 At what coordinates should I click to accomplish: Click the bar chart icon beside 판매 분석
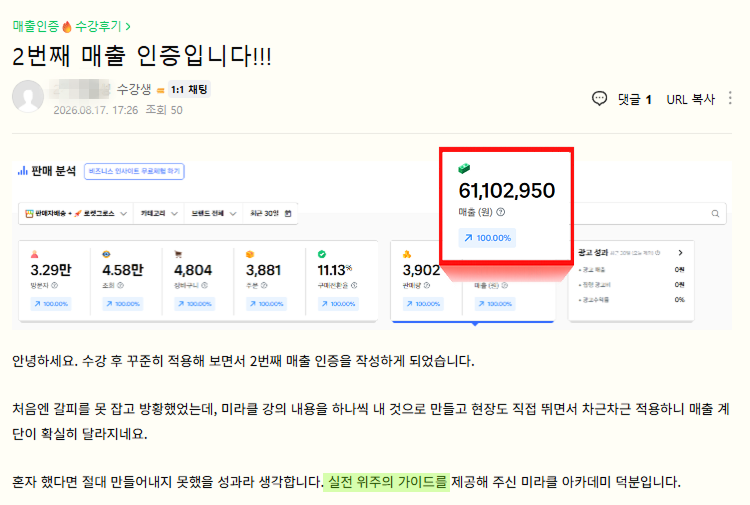[22, 171]
